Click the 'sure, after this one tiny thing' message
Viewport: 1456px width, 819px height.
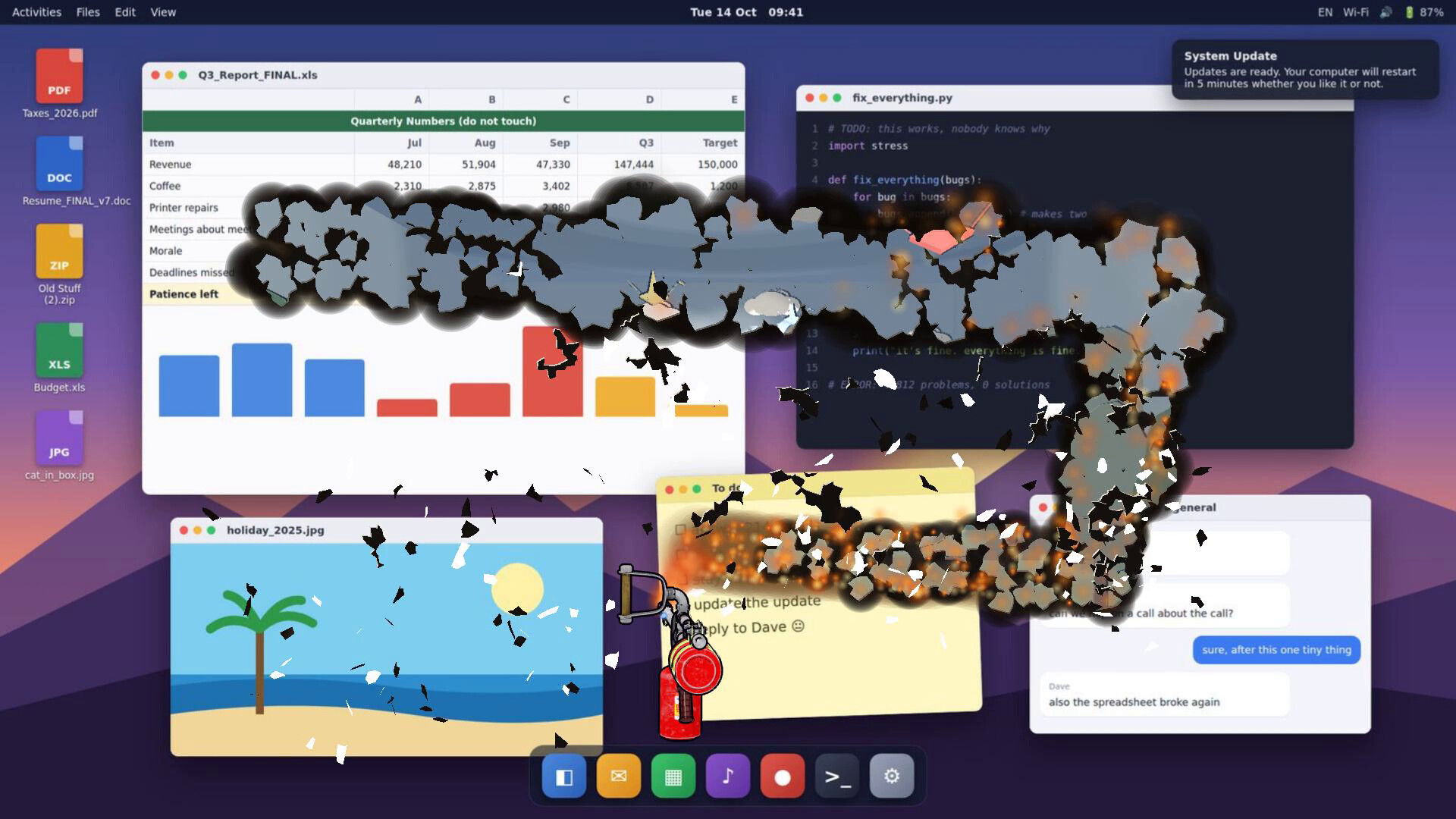[x=1276, y=650]
